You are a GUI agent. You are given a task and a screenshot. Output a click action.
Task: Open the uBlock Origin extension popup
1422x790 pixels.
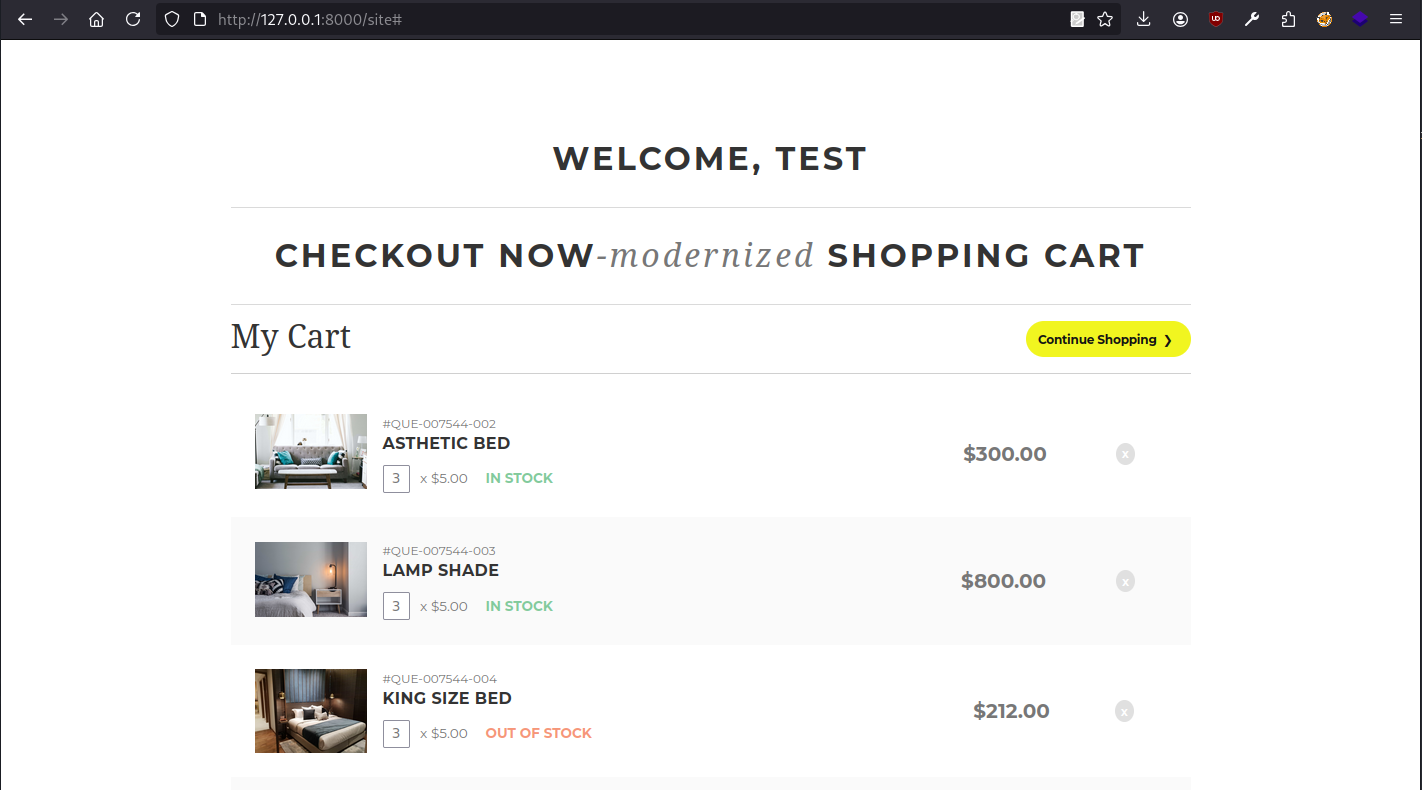(1216, 19)
